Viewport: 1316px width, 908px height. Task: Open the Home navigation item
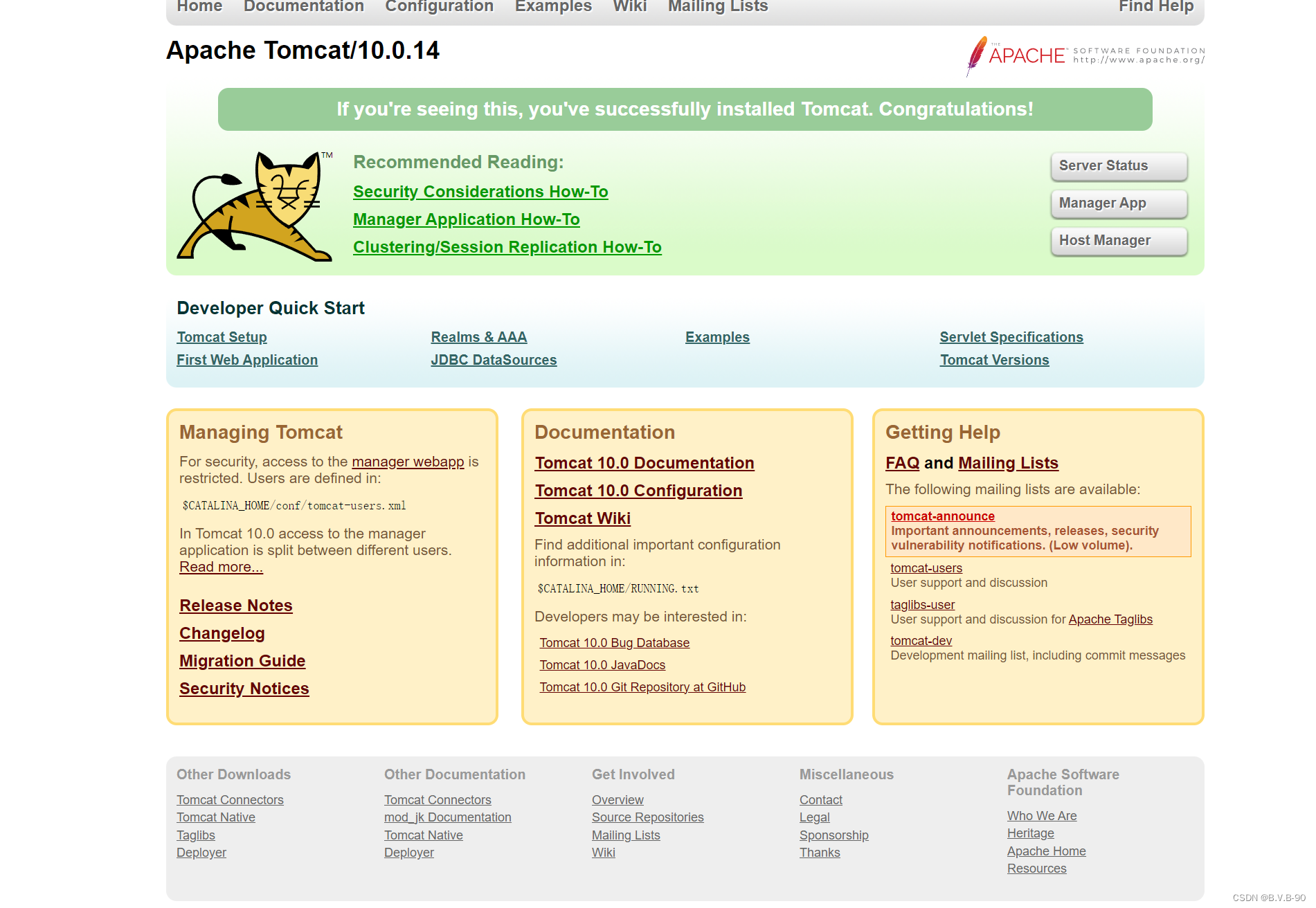[x=199, y=6]
